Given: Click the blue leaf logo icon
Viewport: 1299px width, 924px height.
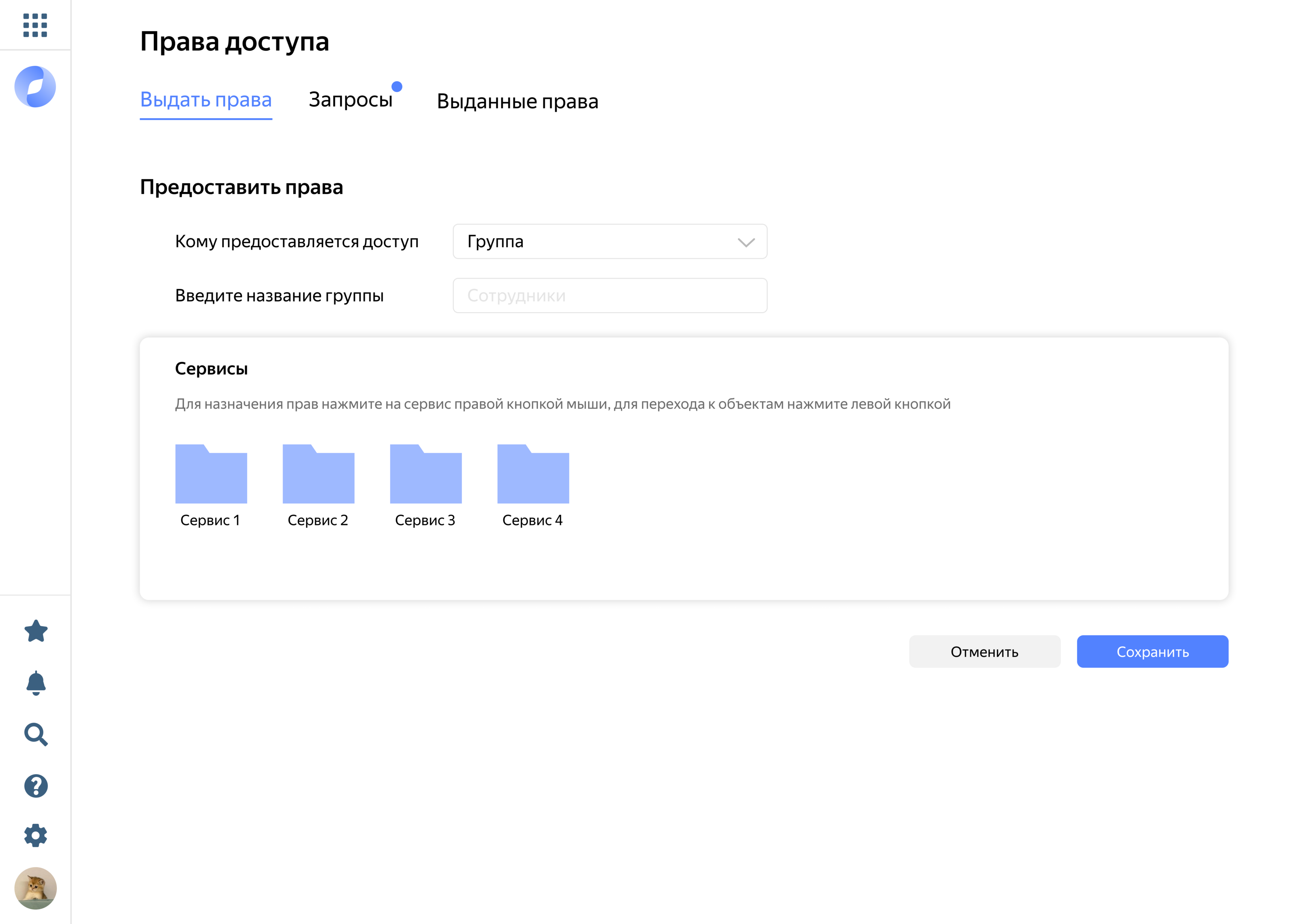Looking at the screenshot, I should (x=35, y=86).
